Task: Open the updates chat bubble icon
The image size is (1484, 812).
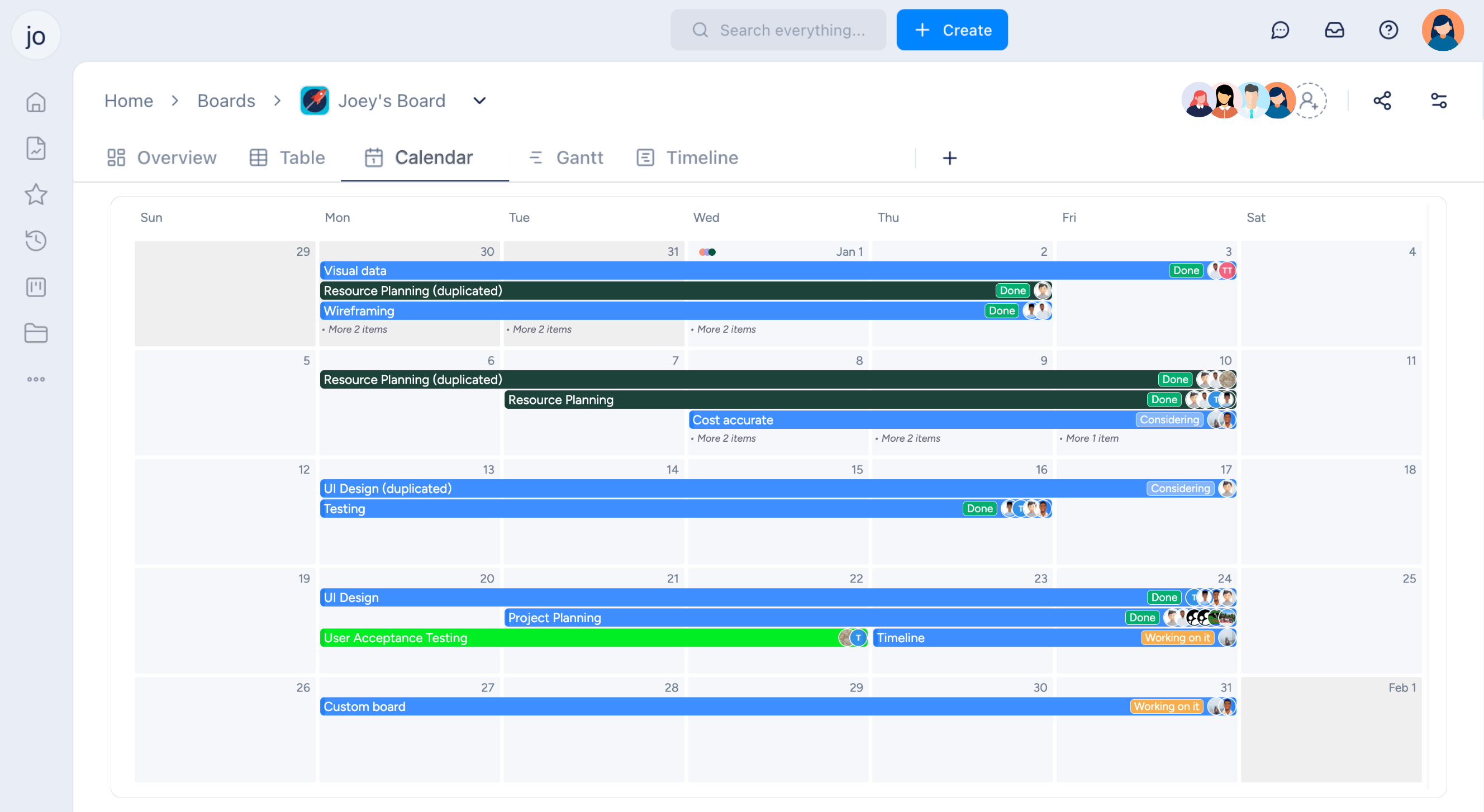Action: point(1281,30)
